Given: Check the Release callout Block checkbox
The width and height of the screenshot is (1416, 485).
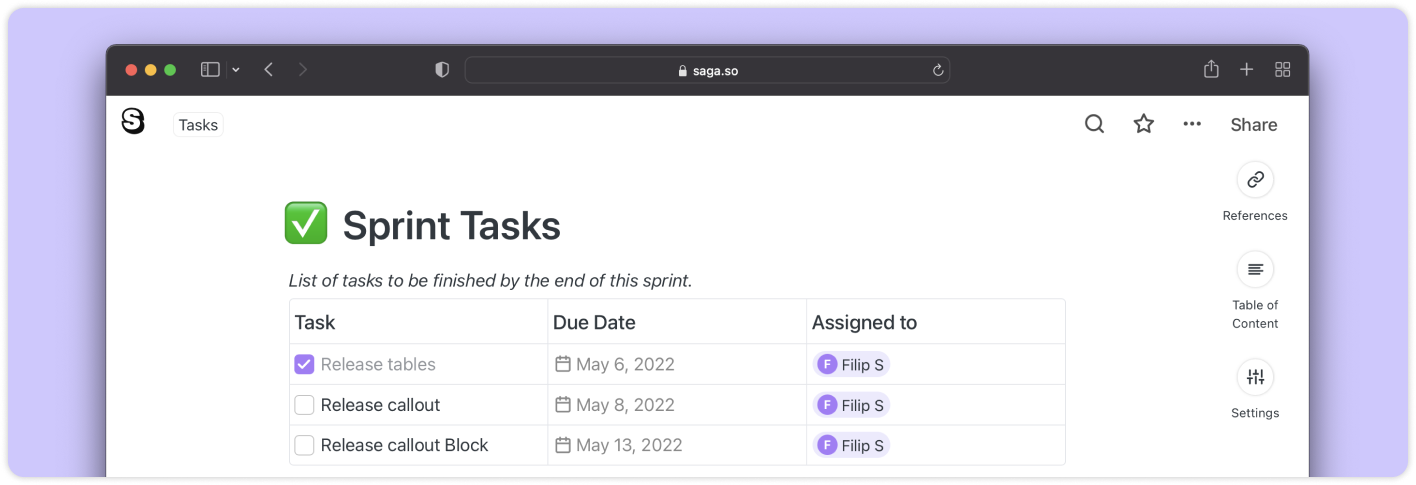Looking at the screenshot, I should click(x=304, y=445).
